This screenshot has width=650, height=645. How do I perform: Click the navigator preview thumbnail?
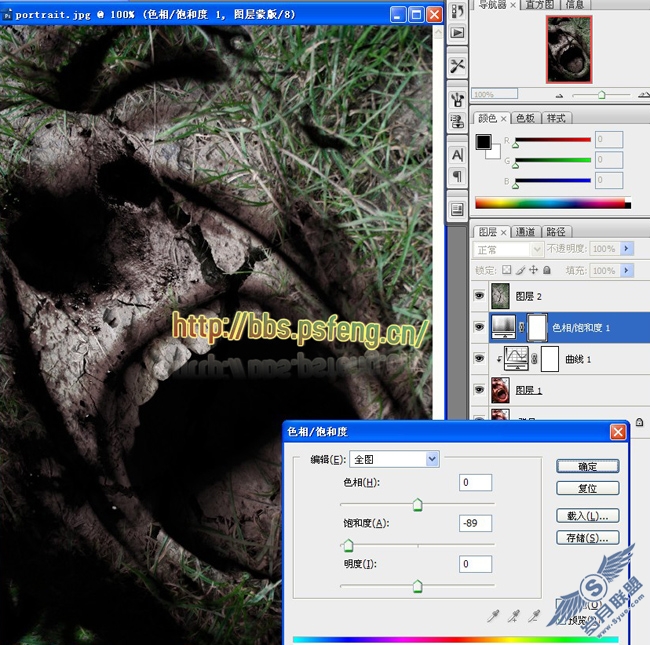tap(569, 49)
